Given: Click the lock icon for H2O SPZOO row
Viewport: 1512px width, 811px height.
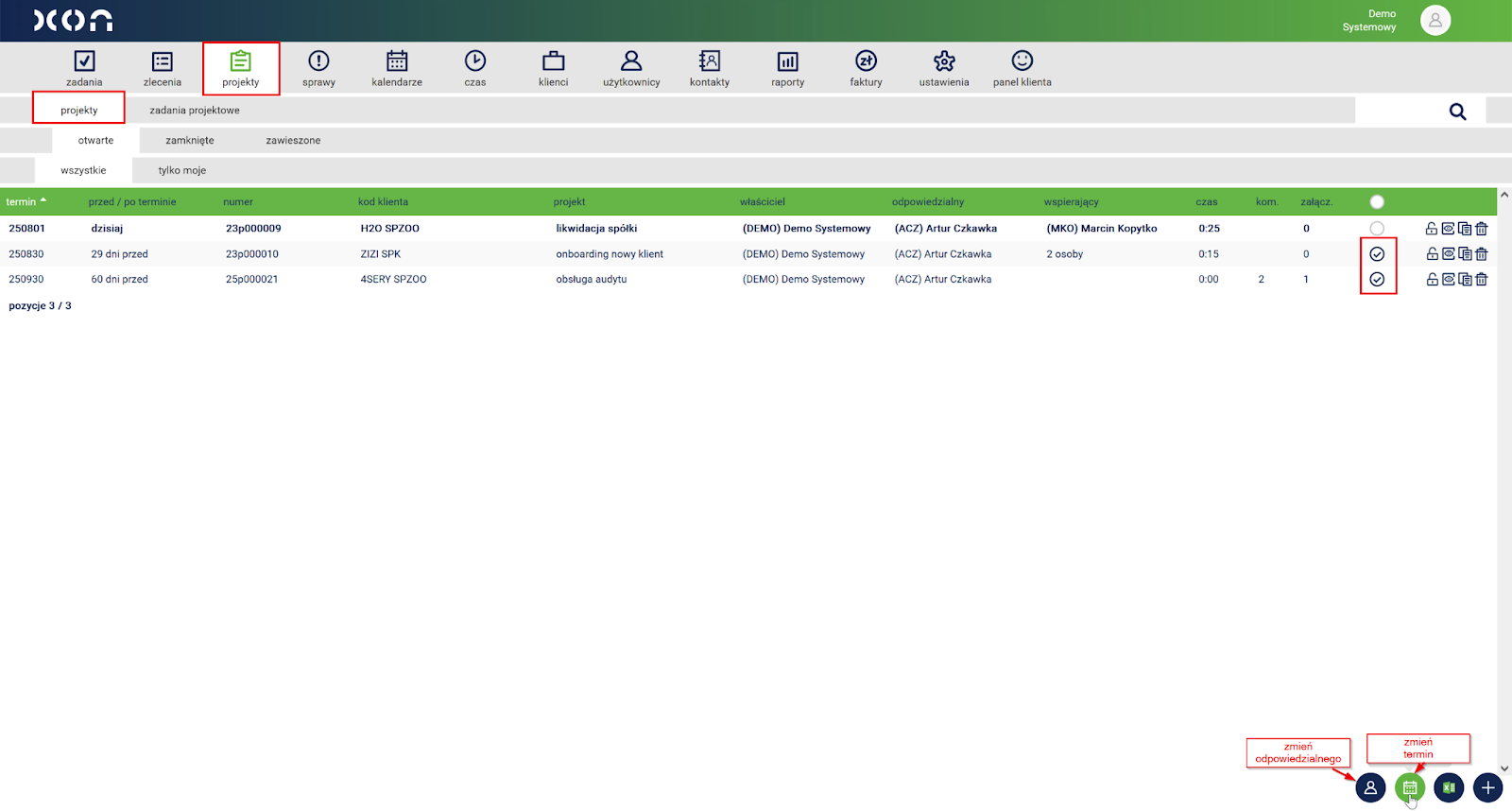Looking at the screenshot, I should [x=1432, y=229].
